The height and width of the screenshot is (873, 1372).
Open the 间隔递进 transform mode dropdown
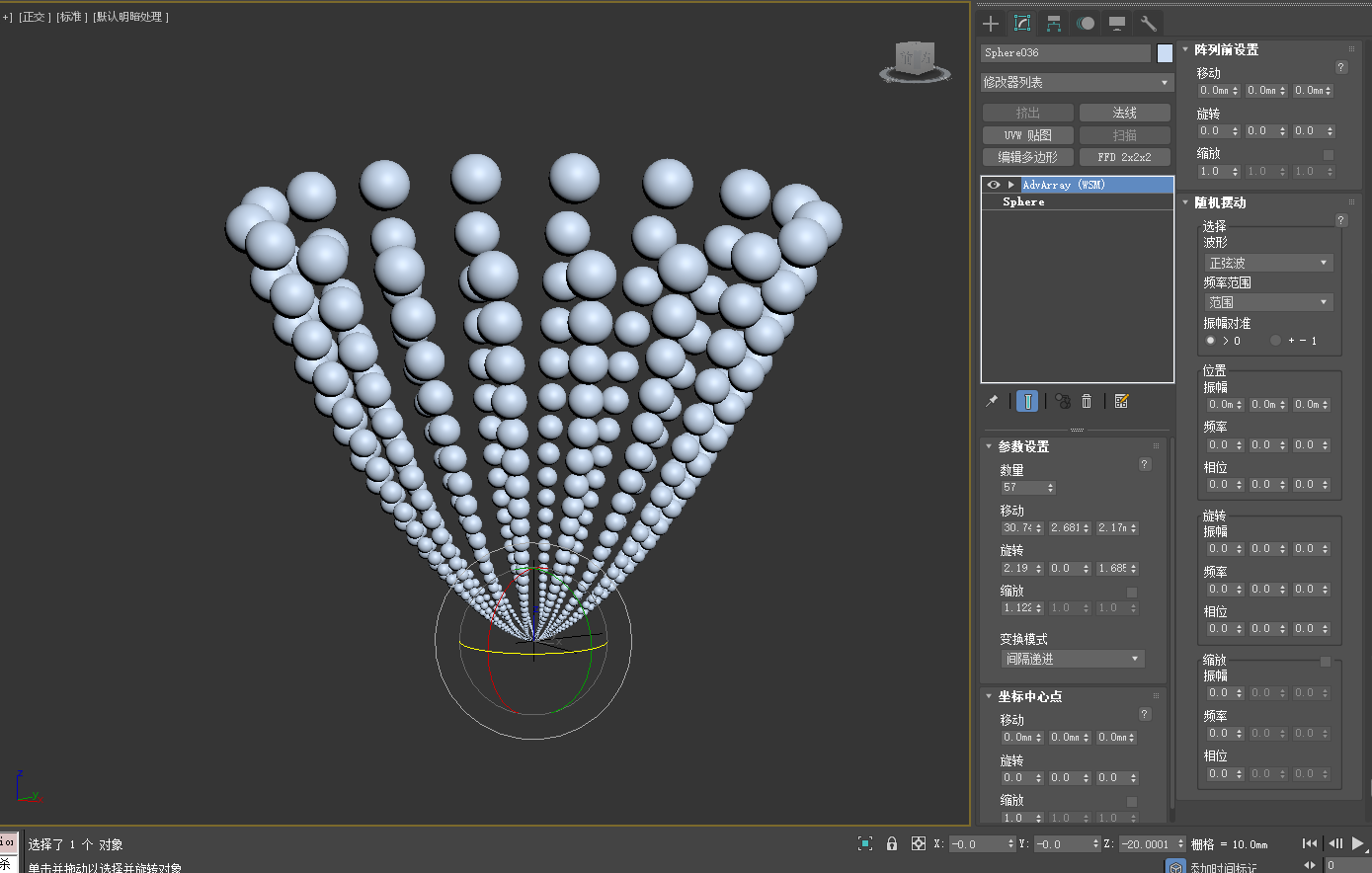(x=1073, y=659)
